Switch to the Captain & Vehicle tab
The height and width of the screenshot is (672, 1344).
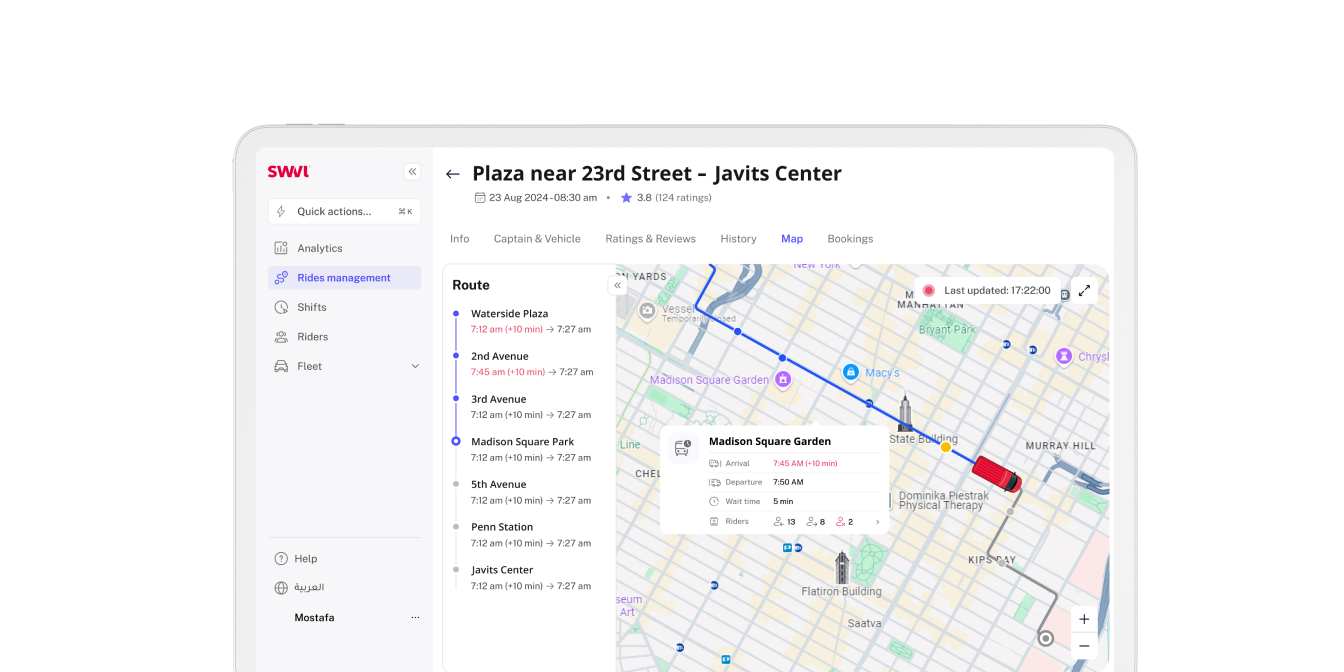click(537, 239)
